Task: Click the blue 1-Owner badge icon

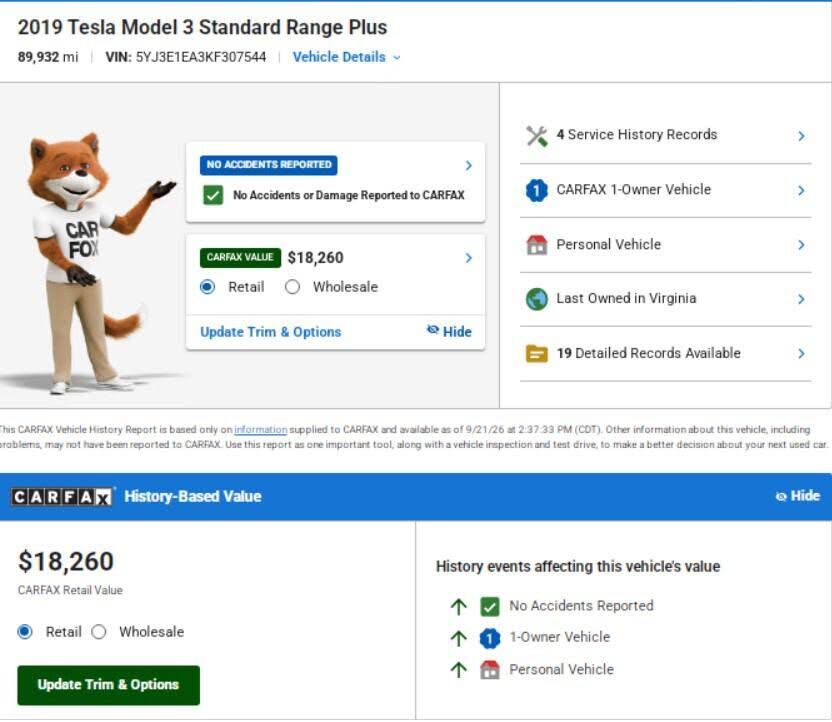Action: [x=536, y=190]
